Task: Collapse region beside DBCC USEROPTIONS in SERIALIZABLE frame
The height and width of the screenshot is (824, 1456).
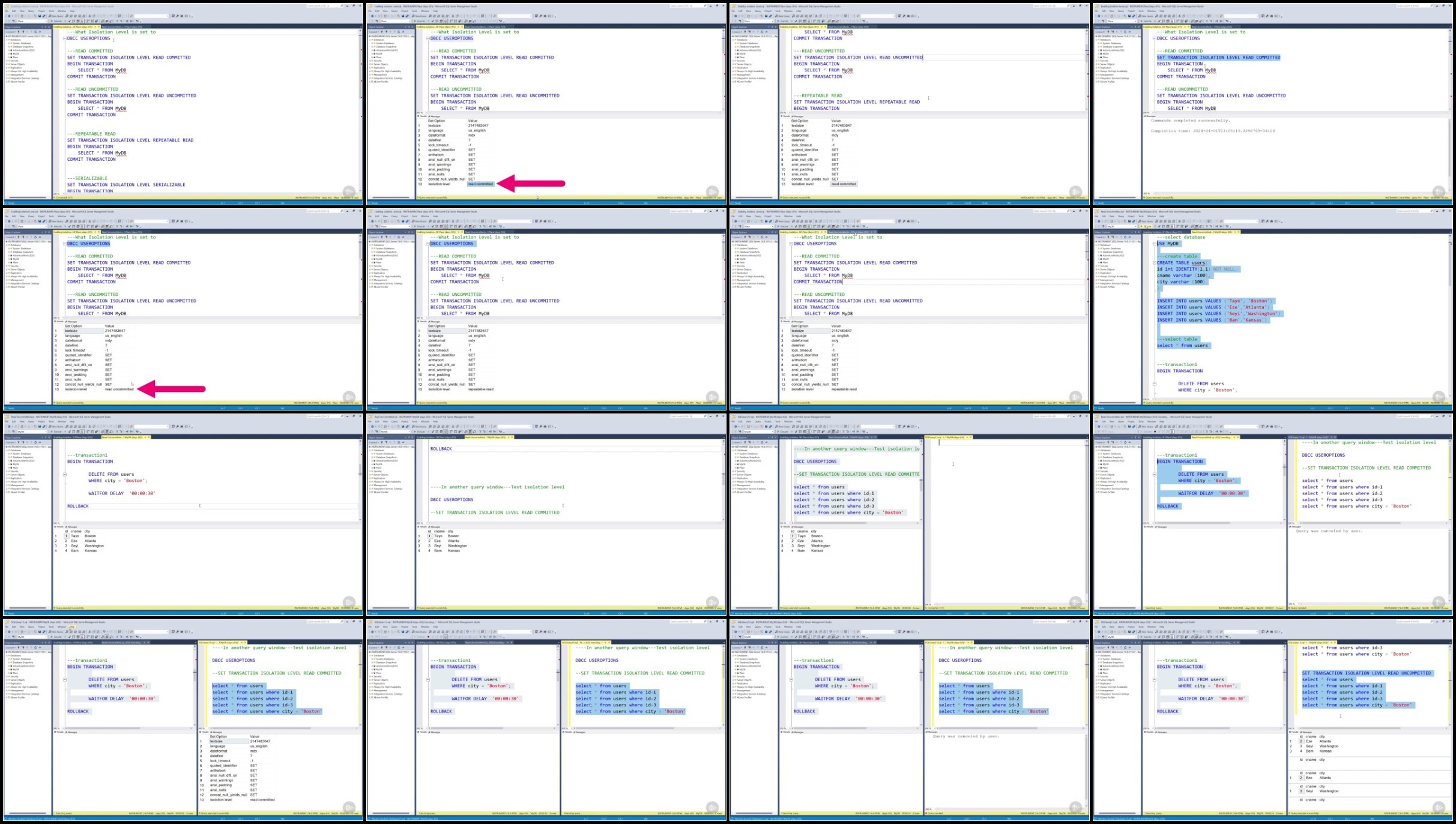Action: [65, 38]
